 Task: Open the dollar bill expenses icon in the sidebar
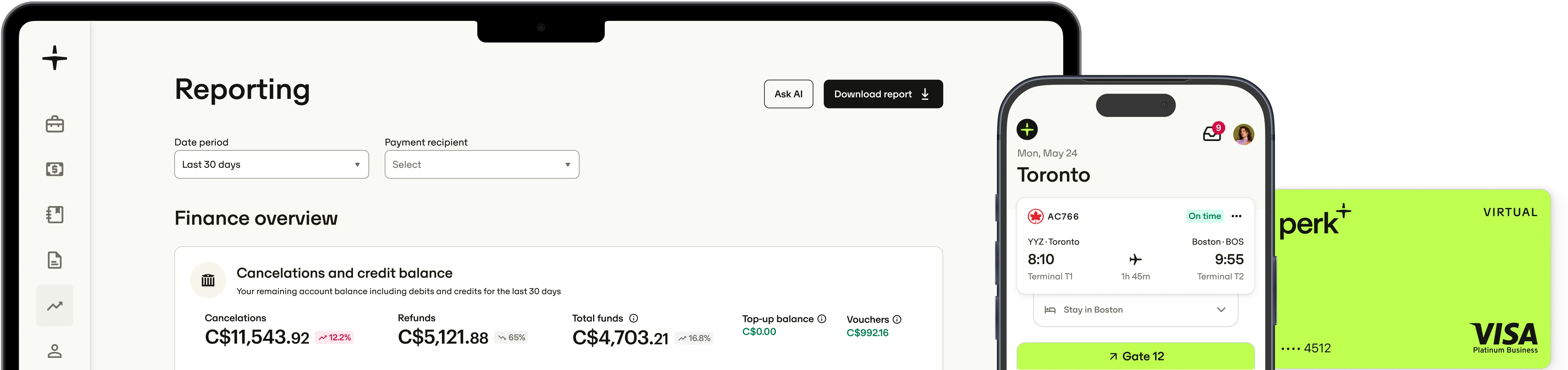55,169
